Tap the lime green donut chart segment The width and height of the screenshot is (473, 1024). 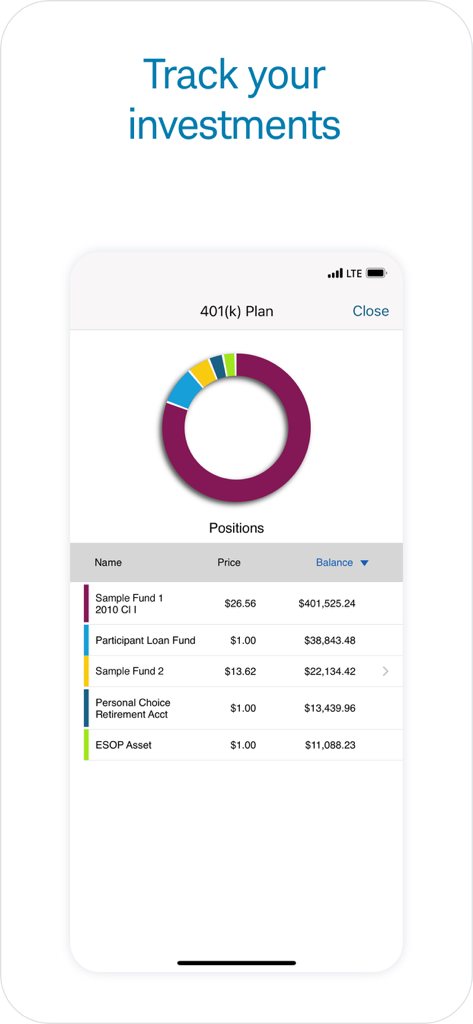point(229,364)
